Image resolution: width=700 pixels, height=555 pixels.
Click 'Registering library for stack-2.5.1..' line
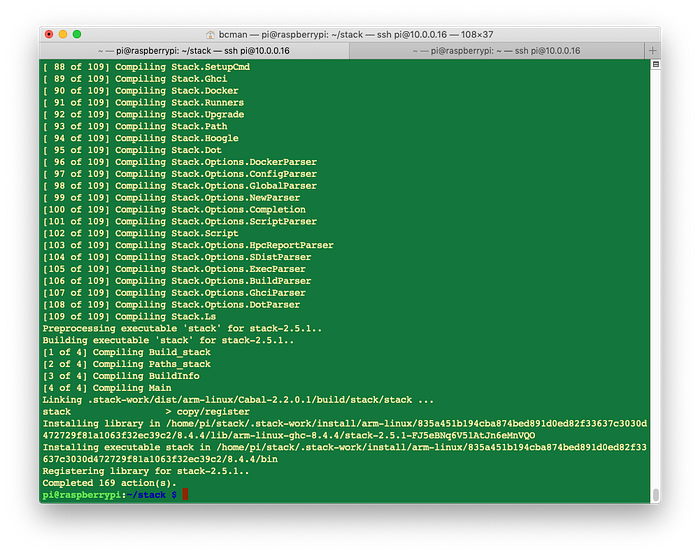(x=146, y=472)
